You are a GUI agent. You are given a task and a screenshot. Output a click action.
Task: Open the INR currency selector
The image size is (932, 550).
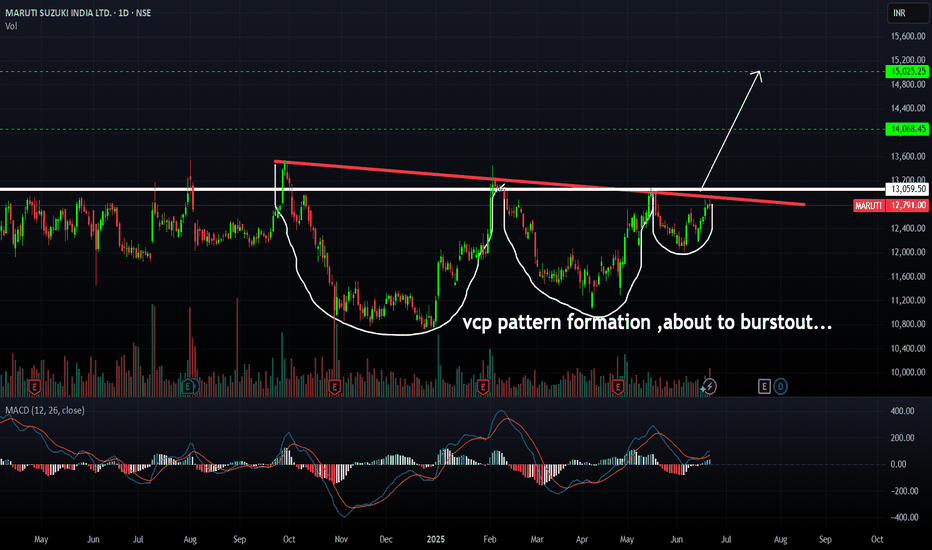click(908, 12)
